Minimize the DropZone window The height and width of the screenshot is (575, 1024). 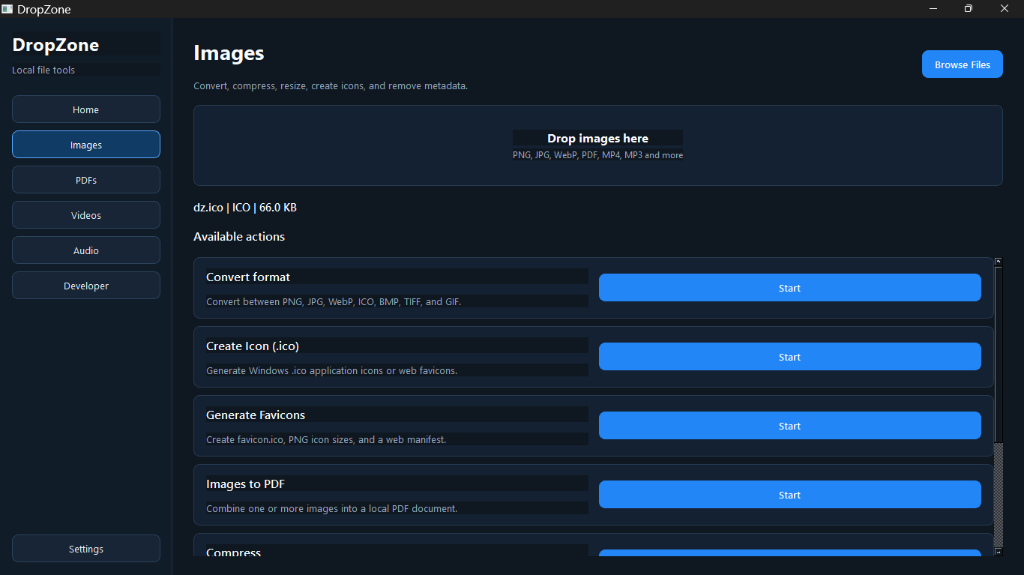point(933,8)
